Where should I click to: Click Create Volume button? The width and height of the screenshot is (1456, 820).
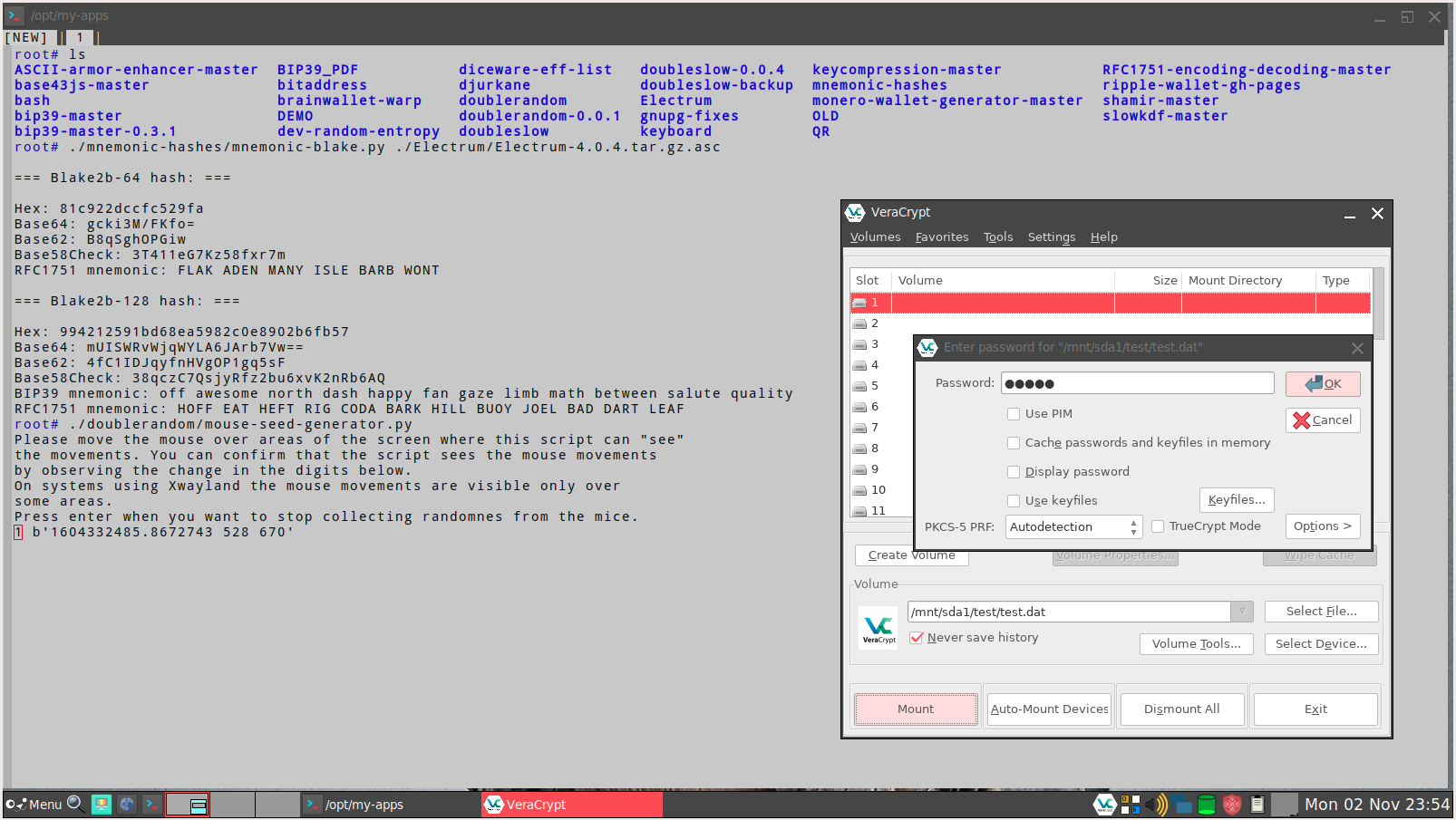coord(911,555)
